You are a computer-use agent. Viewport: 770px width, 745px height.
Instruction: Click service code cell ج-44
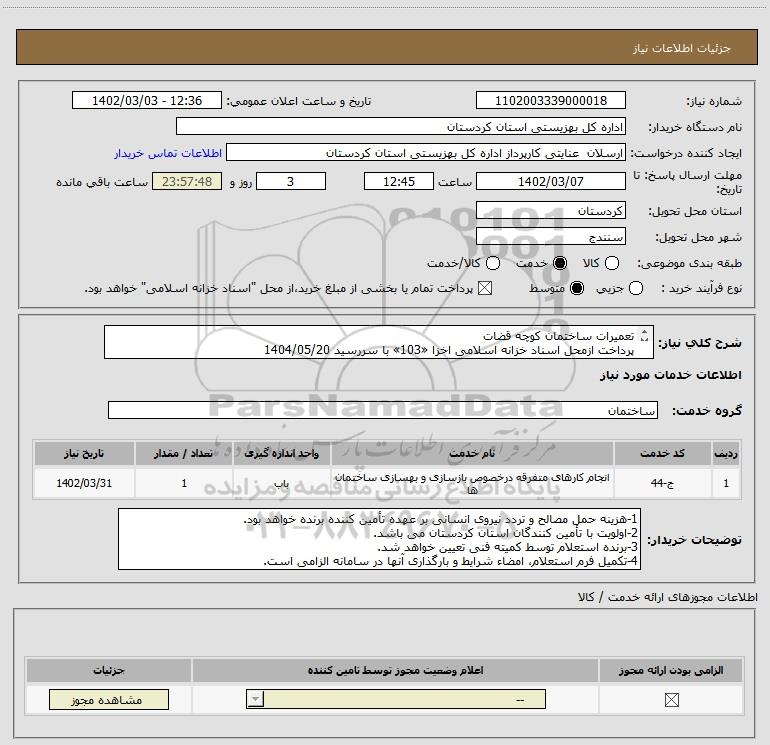point(662,483)
